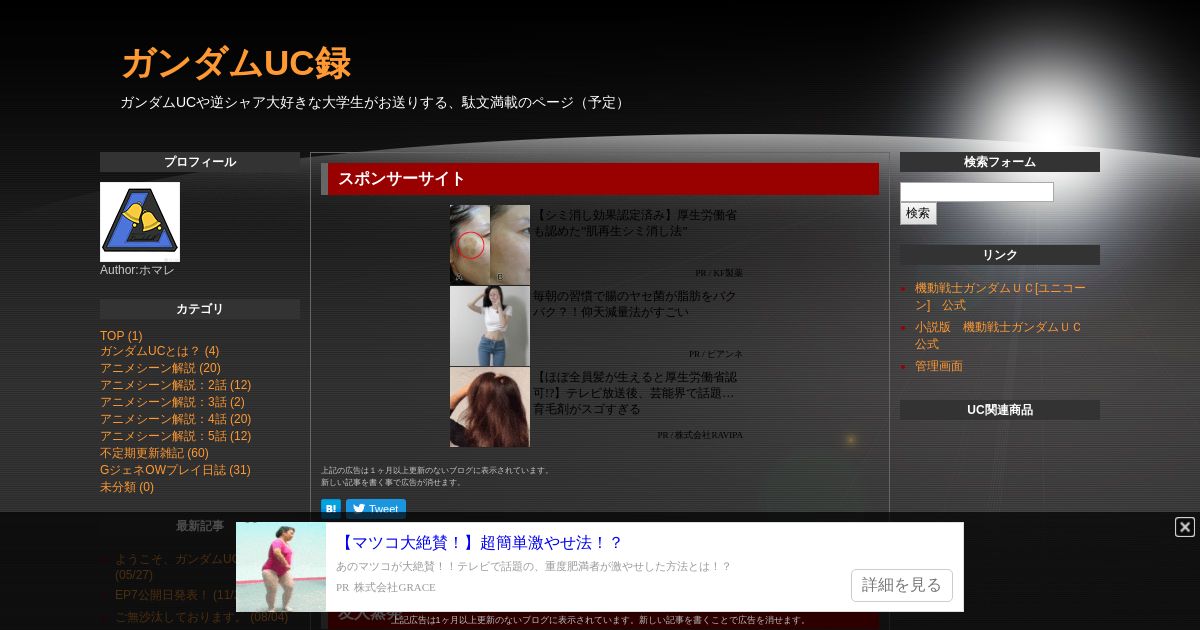Viewport: 1200px width, 630px height.
Task: Click the PR / ビアンネ advertiser label
Action: point(716,354)
